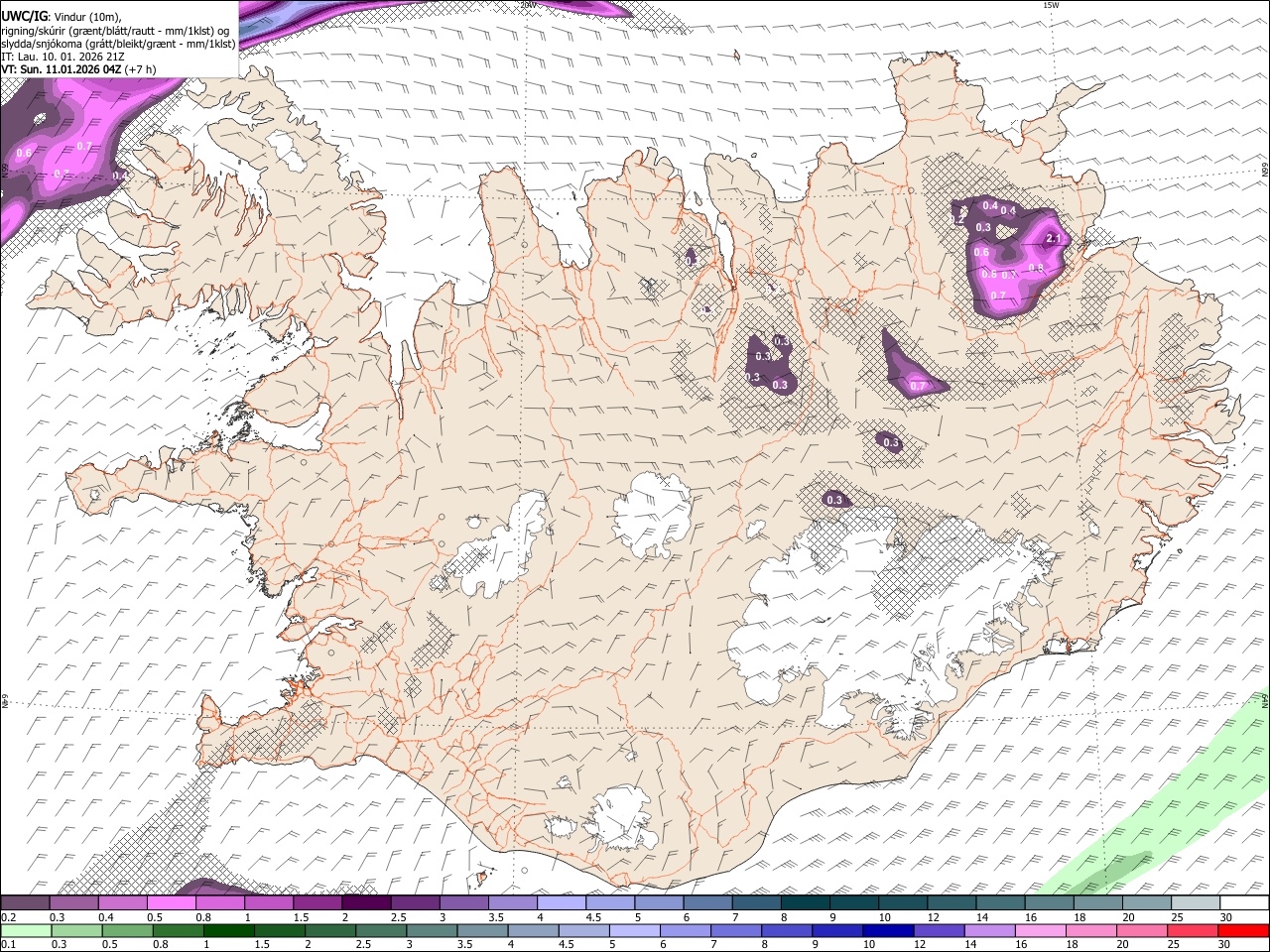The width and height of the screenshot is (1270, 952).
Task: Click the '2.1' value on the map
Action: click(x=1054, y=239)
